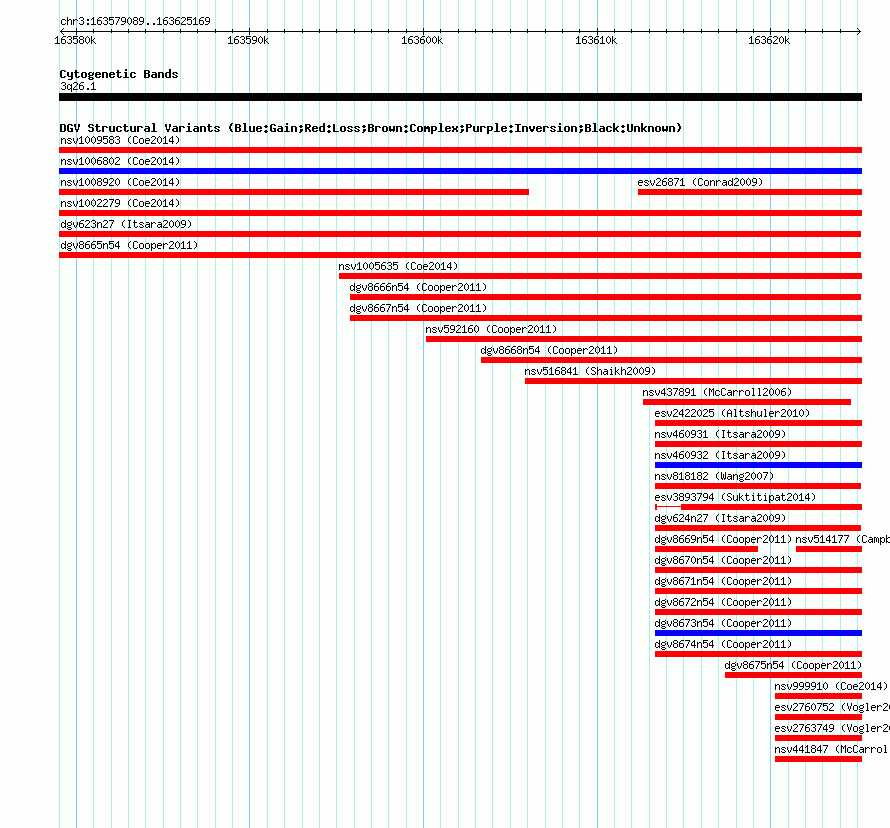
Task: Click the chr3:163579089..163625169 coordinates text
Action: tap(135, 21)
